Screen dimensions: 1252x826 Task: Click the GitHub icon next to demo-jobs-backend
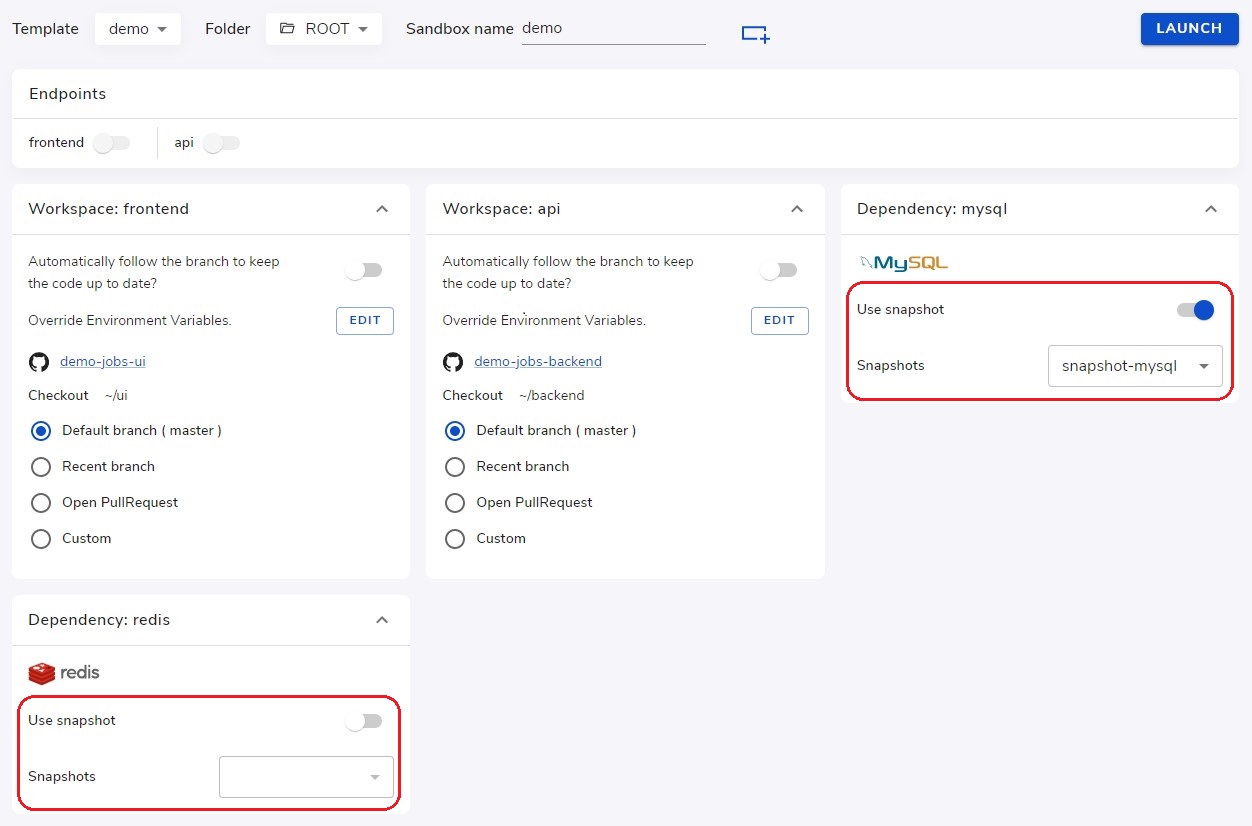pyautogui.click(x=453, y=362)
